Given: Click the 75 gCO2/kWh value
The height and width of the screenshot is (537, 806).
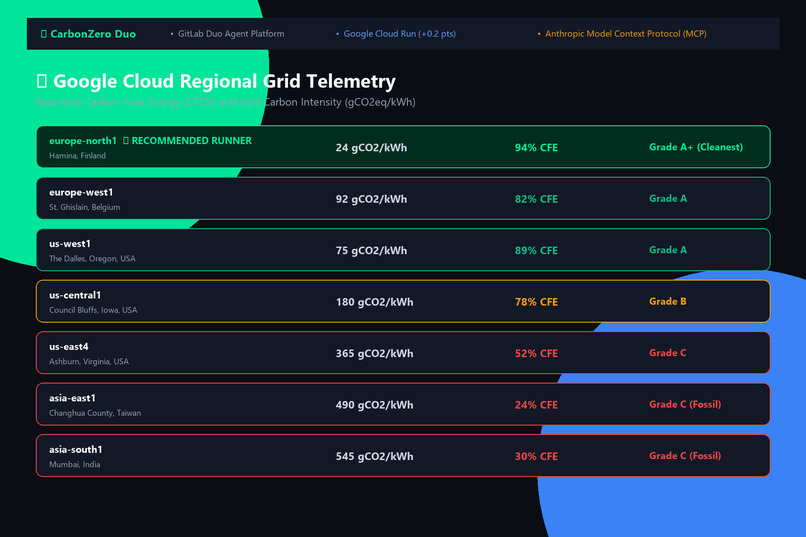Looking at the screenshot, I should pos(371,250).
